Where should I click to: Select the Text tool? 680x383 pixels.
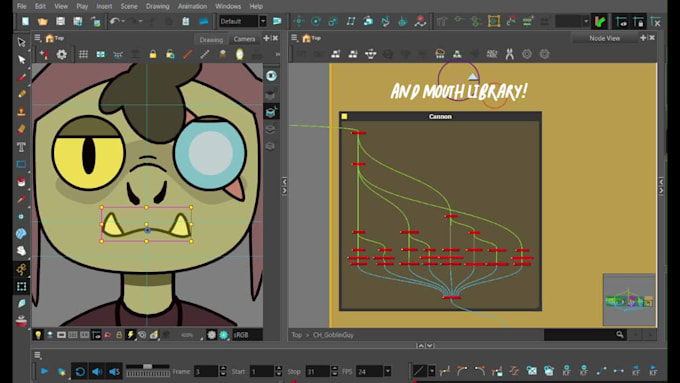coord(21,147)
